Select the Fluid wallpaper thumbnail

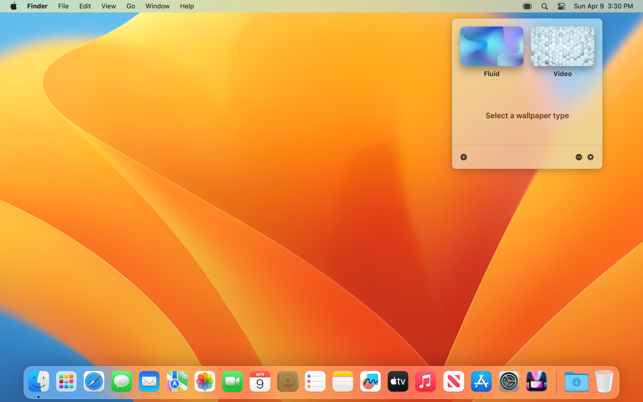click(491, 46)
